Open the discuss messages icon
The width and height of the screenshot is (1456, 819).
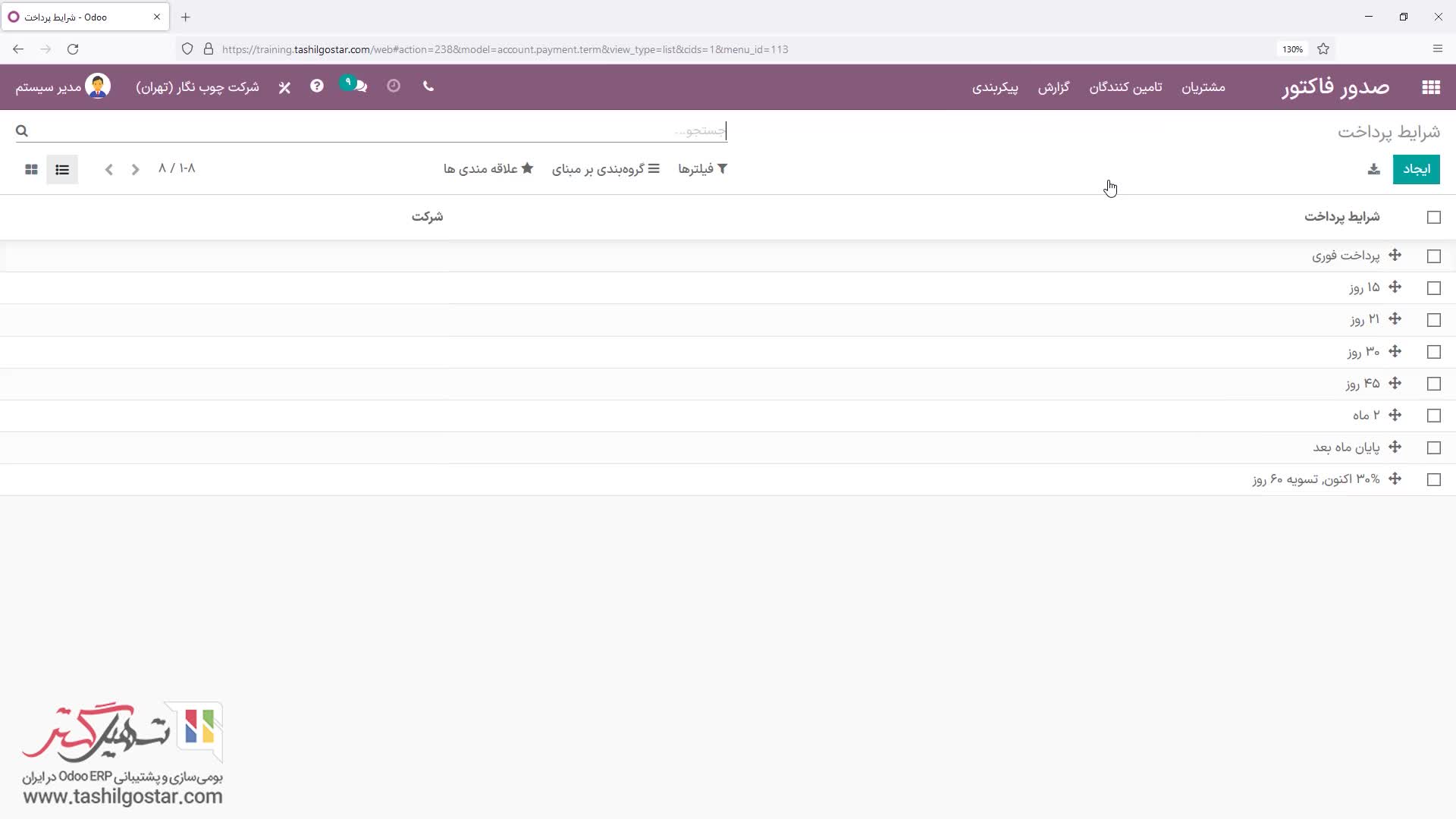click(x=359, y=86)
